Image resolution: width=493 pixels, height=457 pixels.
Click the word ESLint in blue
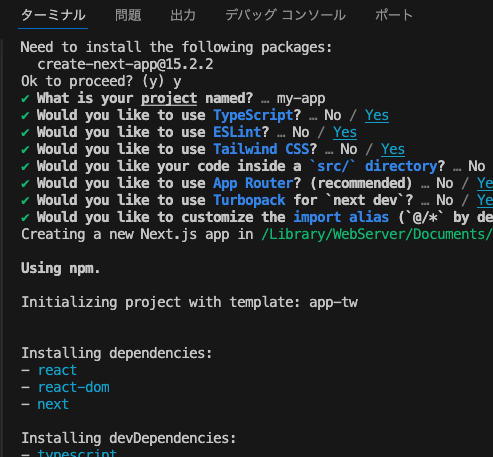237,132
